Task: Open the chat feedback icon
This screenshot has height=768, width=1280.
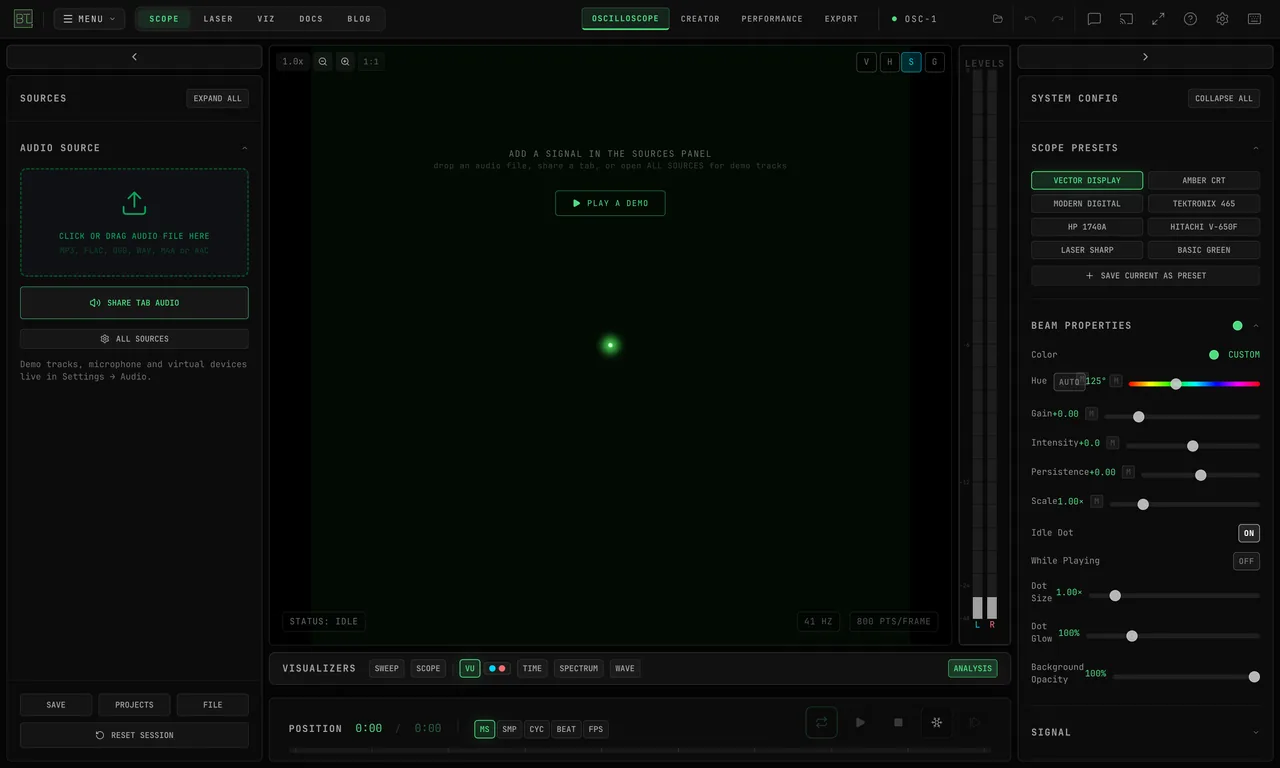Action: [1094, 19]
